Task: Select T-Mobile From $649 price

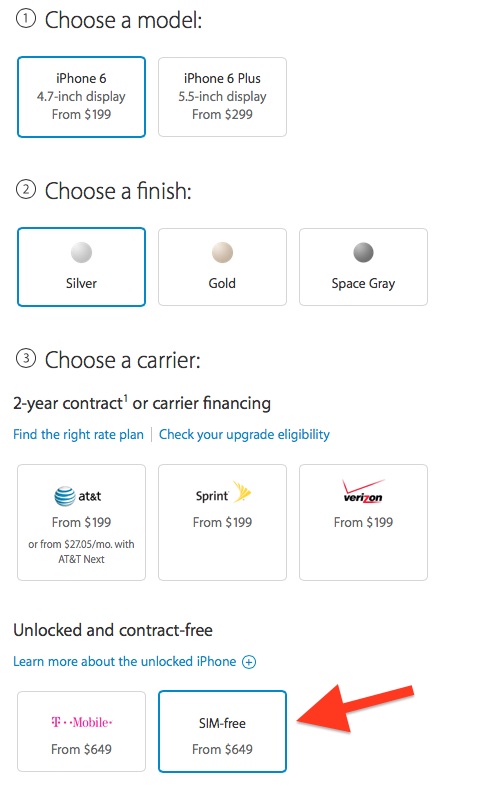Action: coord(81,749)
